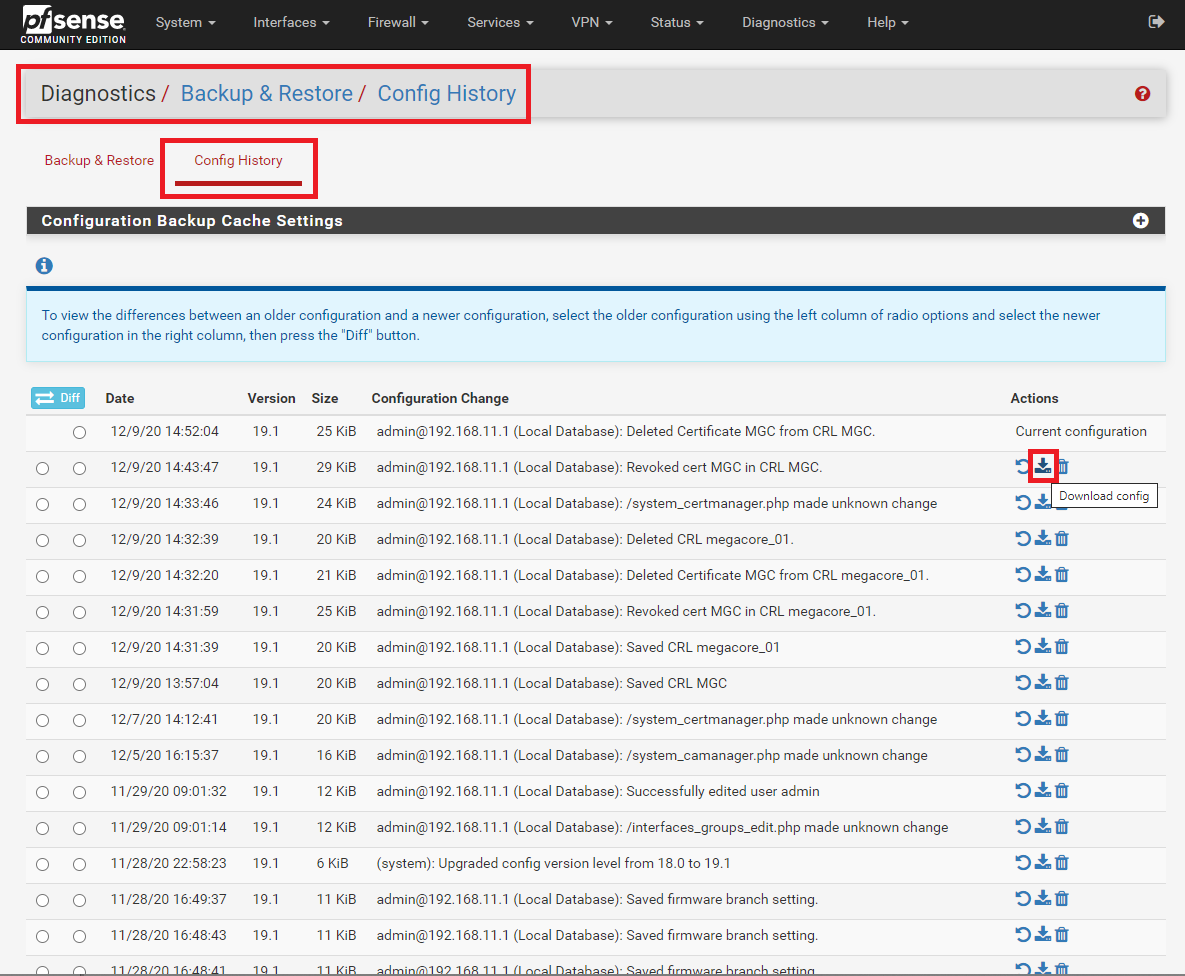Image resolution: width=1185 pixels, height=976 pixels.
Task: Select newer radio for 11/28/20 22:58:23 row
Action: pos(79,864)
